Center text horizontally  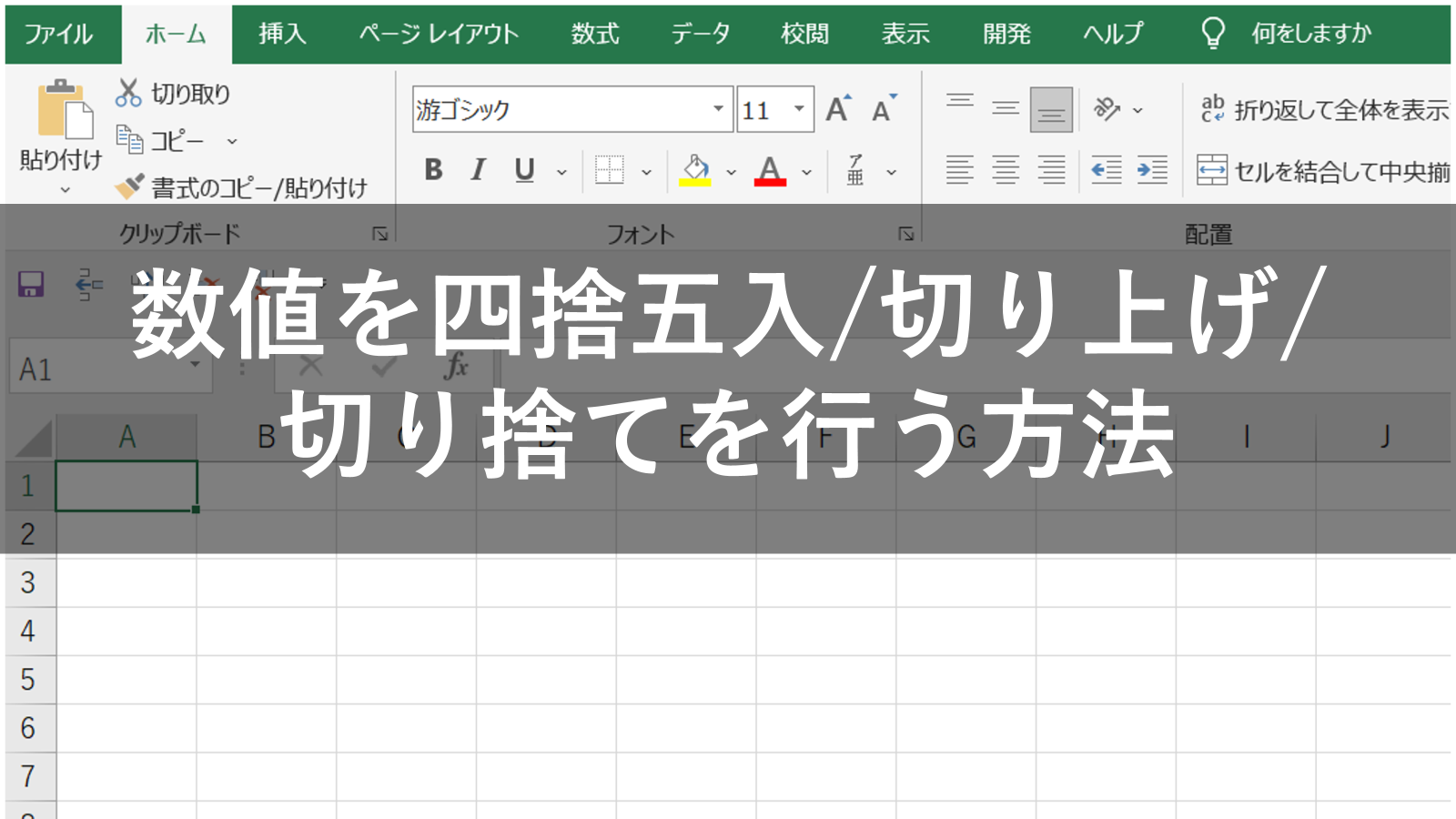1006,170
